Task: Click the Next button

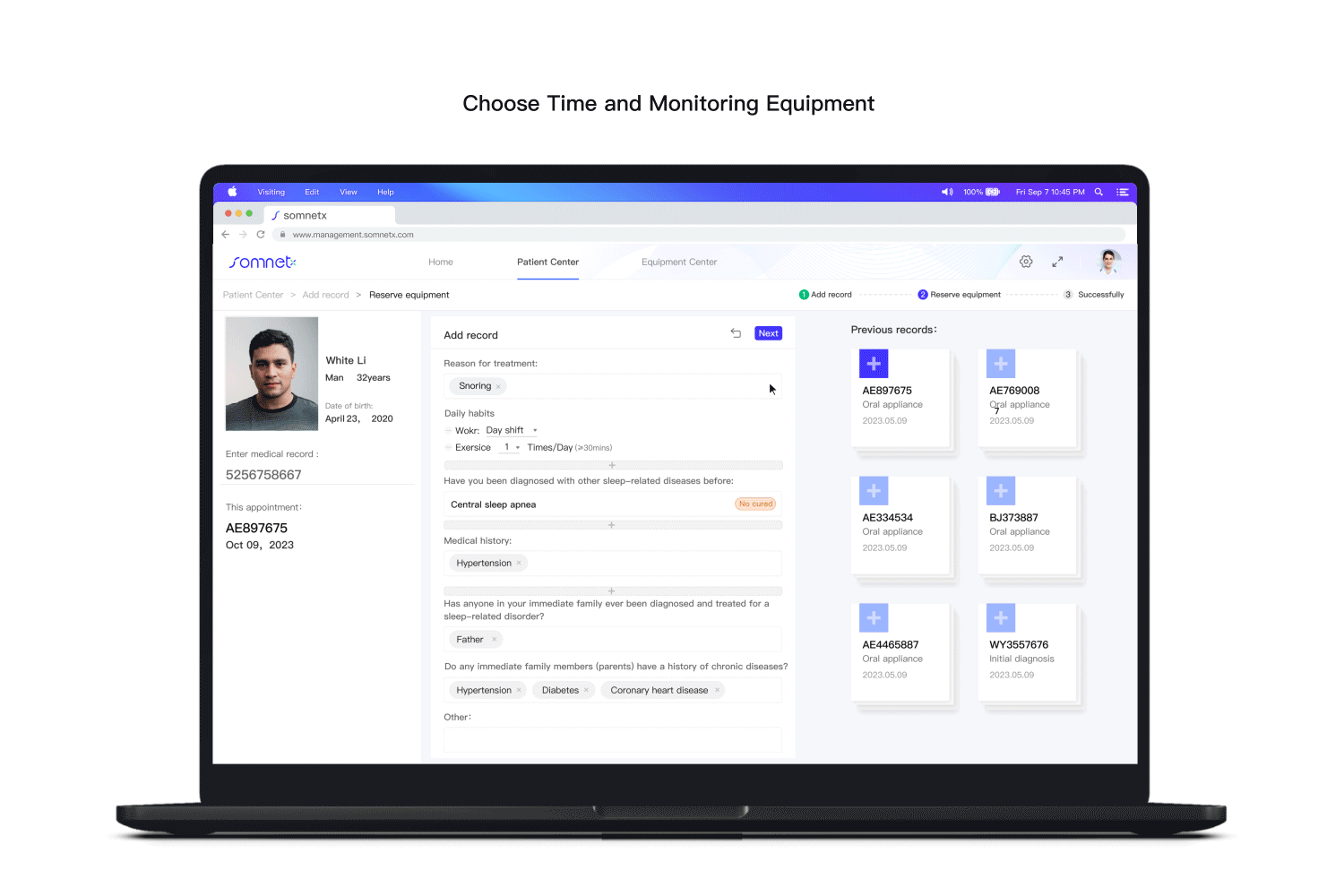Action: [769, 333]
